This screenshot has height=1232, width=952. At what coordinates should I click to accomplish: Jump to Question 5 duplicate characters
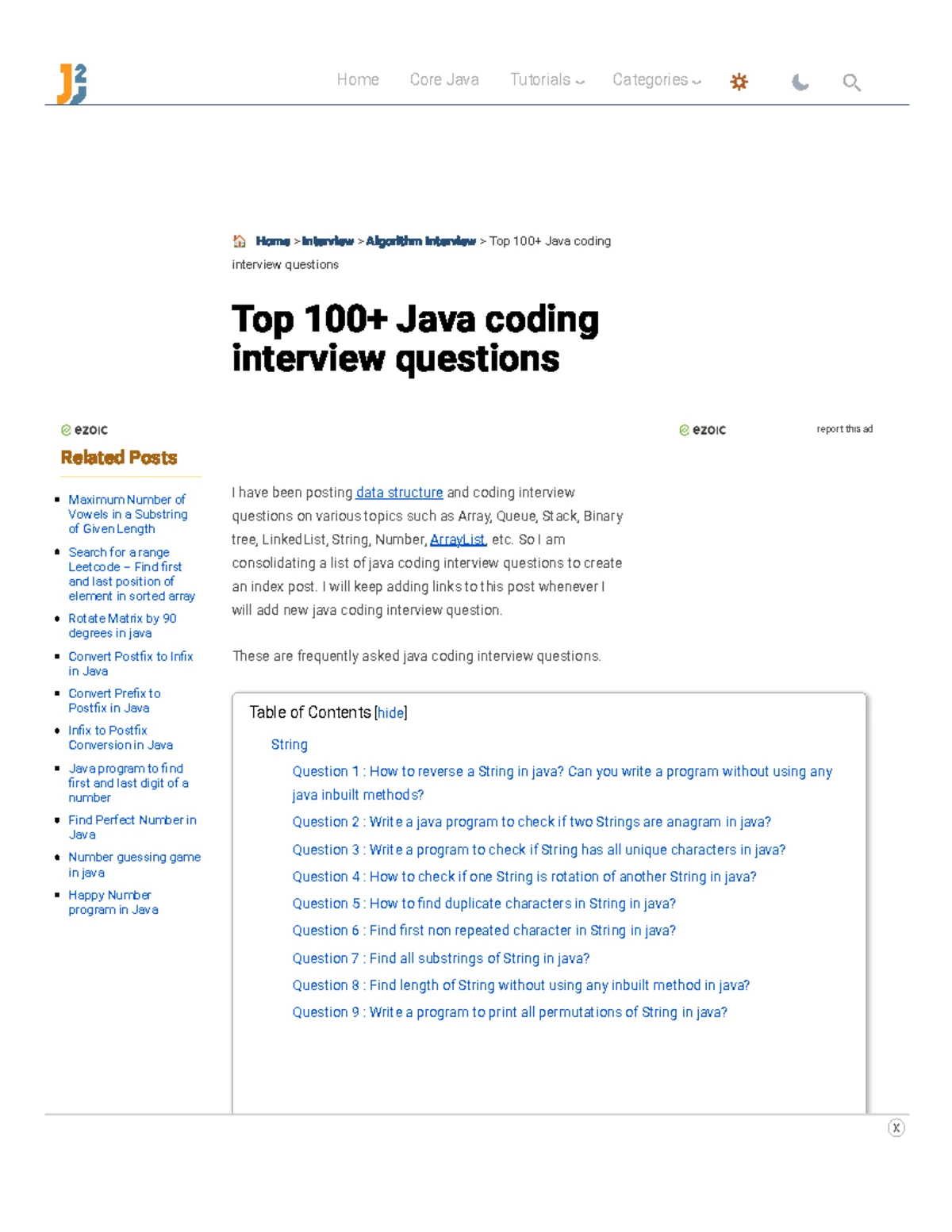(484, 904)
